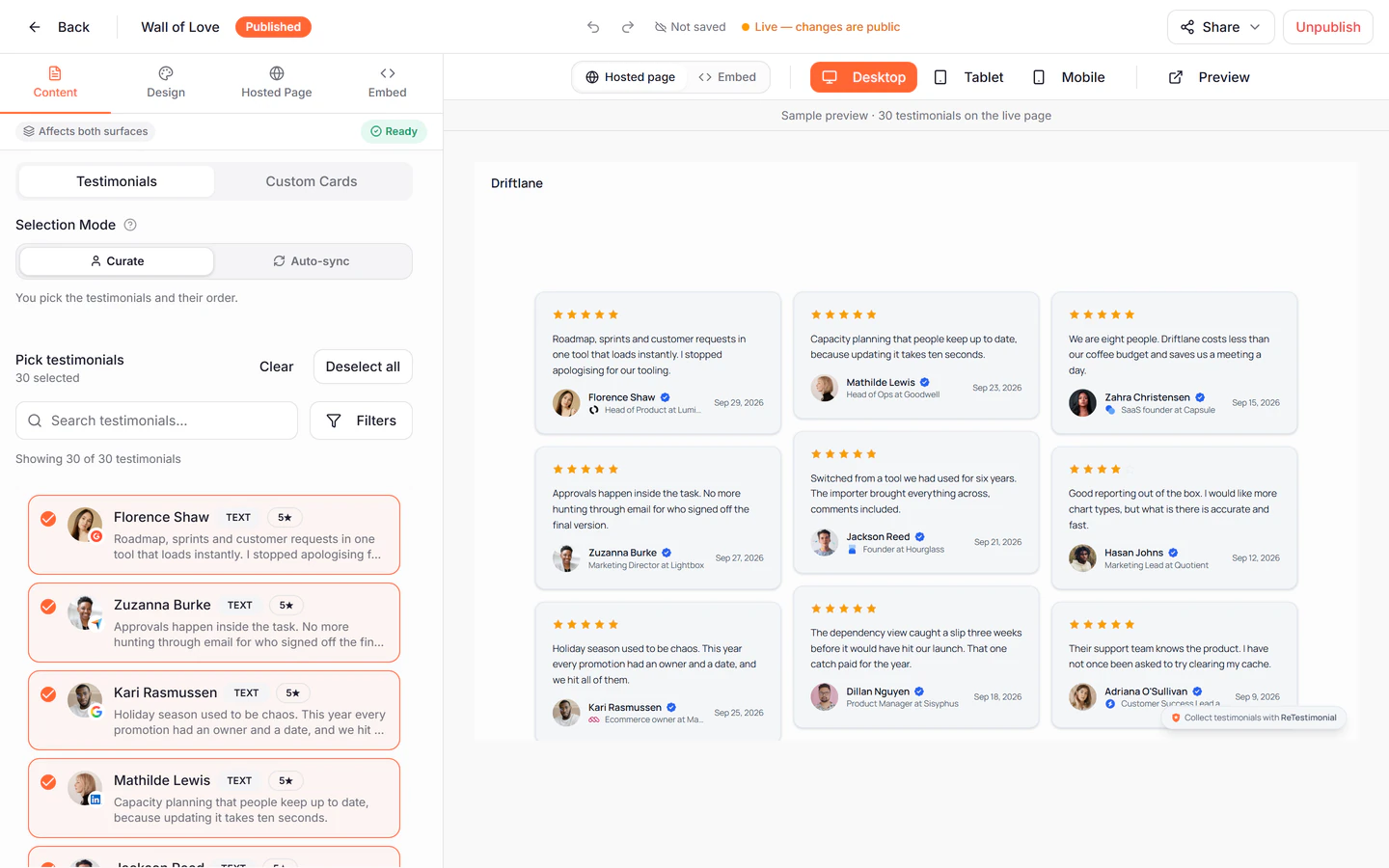Viewport: 1389px width, 868px height.
Task: Open the Hosted Page tab
Action: (x=277, y=83)
